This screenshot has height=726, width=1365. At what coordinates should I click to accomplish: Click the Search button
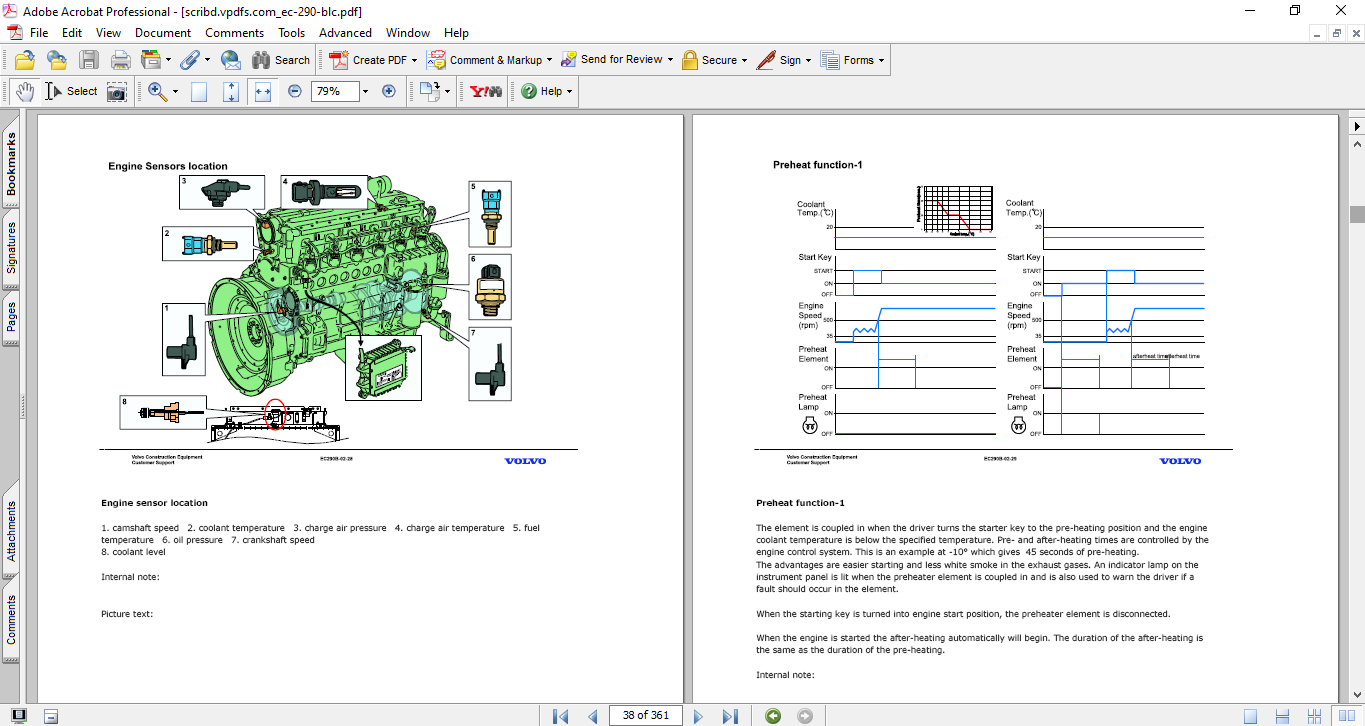coord(279,60)
